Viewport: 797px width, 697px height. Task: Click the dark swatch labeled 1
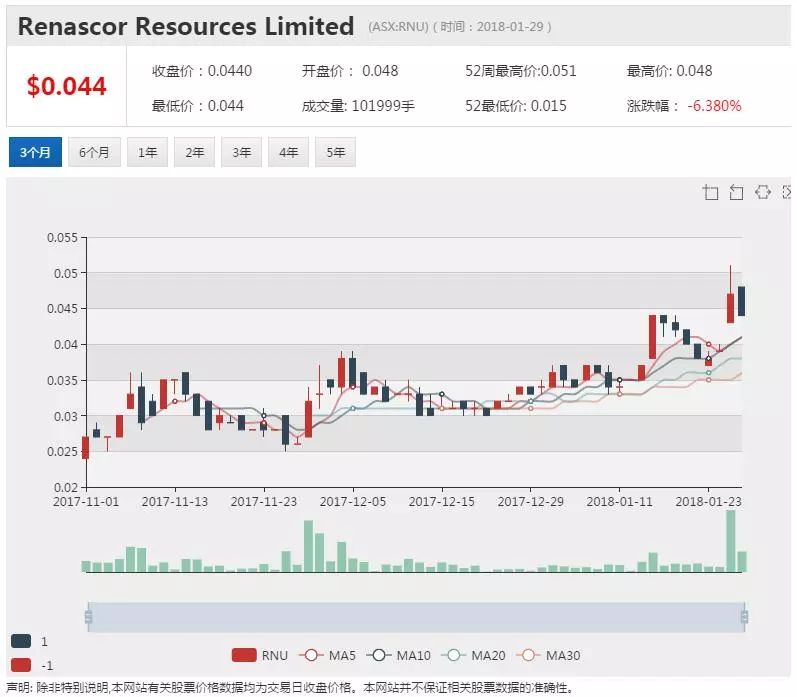point(21,641)
